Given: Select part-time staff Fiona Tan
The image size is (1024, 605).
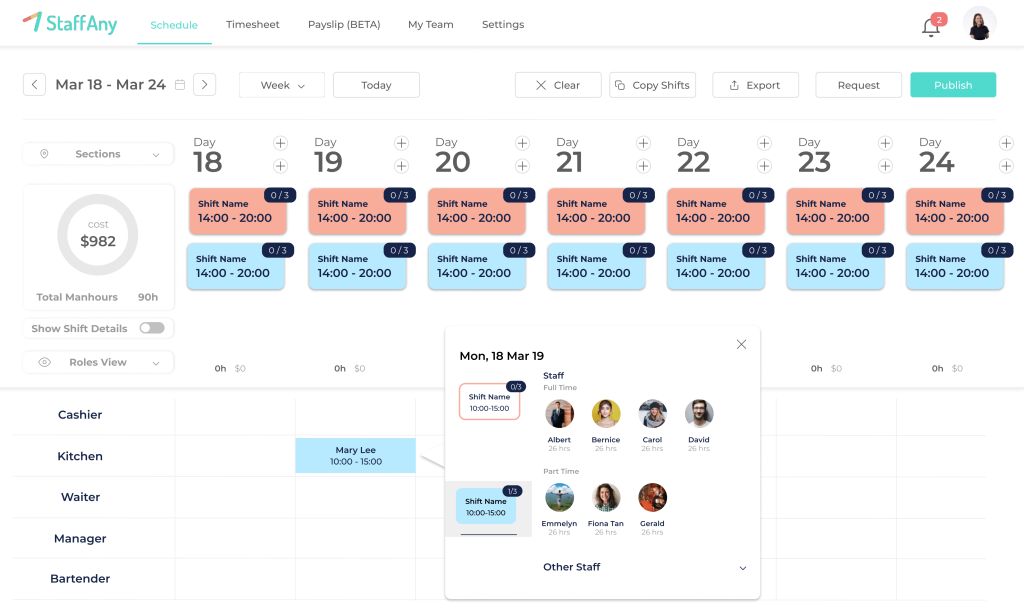Looking at the screenshot, I should tap(606, 498).
